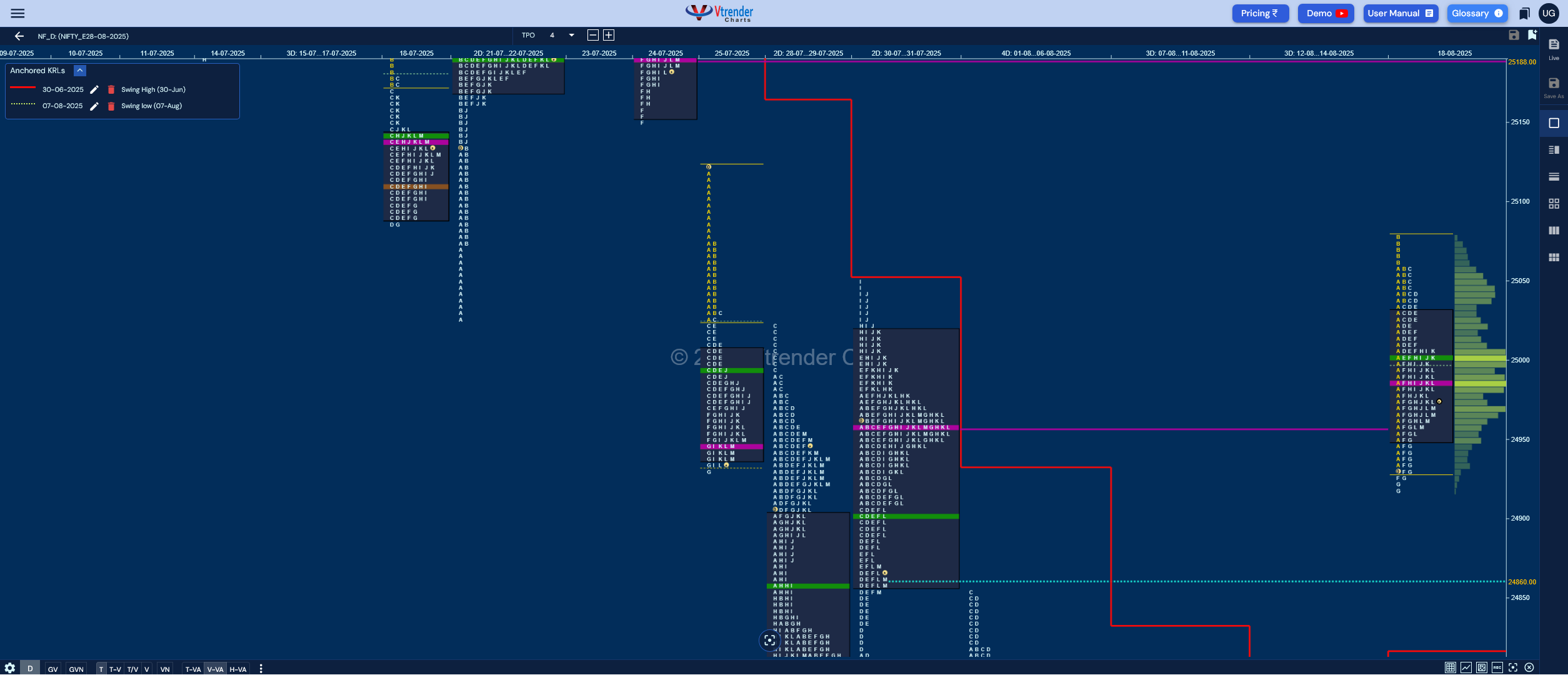
Task: Click the bookmark icon in header
Action: point(1524,13)
